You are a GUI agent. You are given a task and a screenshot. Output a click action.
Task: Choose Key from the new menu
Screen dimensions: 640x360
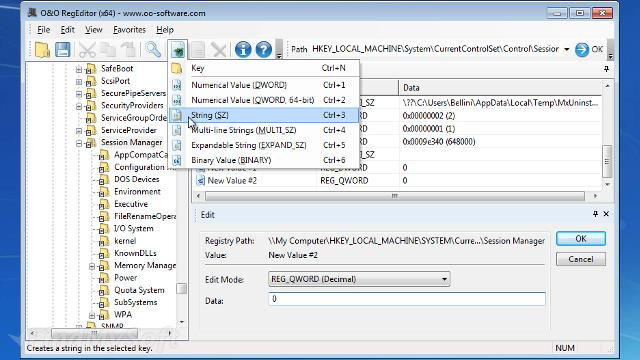coord(264,68)
